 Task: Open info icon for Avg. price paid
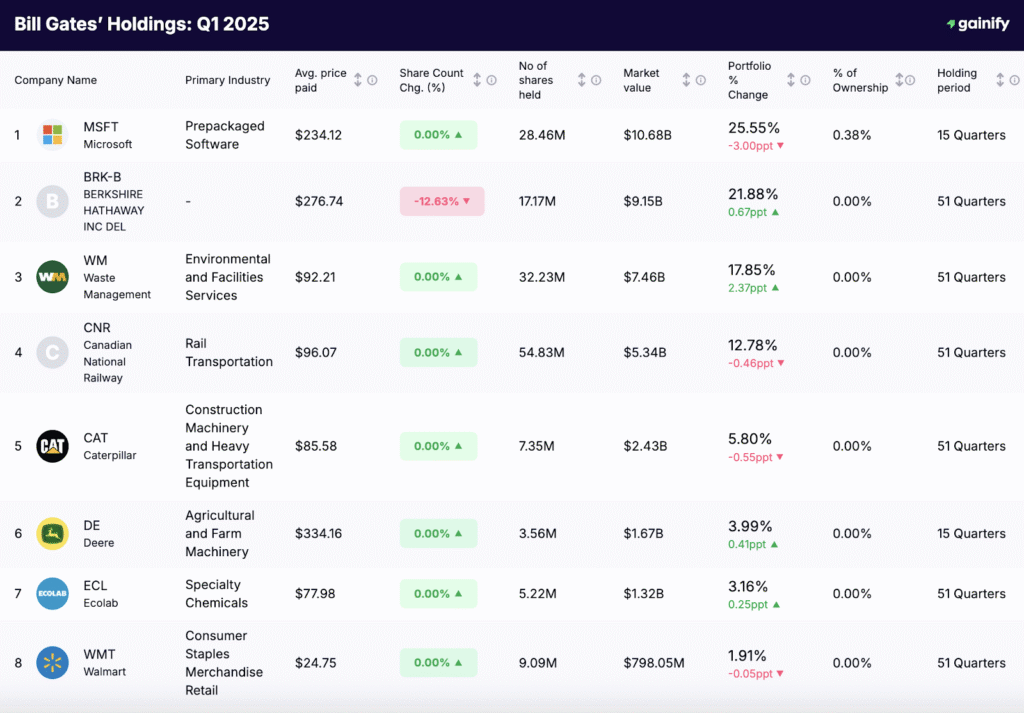point(372,80)
